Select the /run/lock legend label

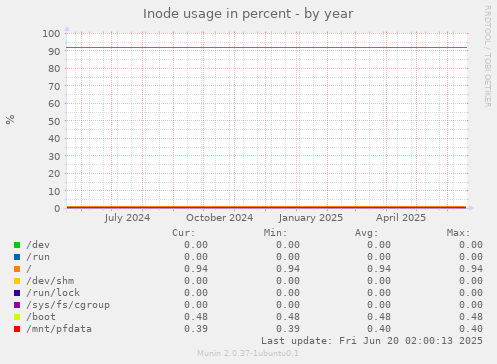[x=53, y=293]
